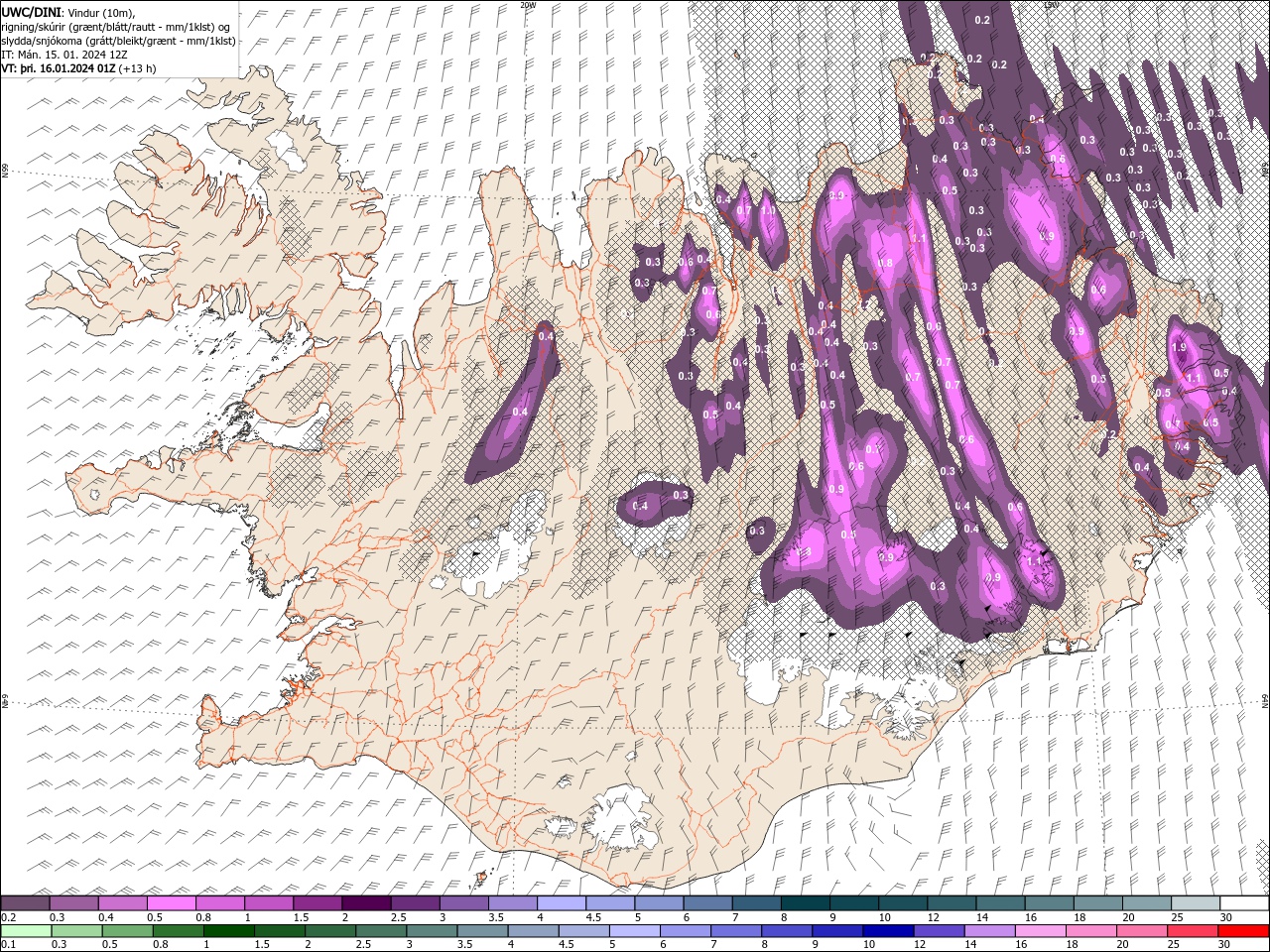This screenshot has width=1270, height=952.
Task: Click the 0.2 tick label of snow legend
Action: [x=8, y=917]
